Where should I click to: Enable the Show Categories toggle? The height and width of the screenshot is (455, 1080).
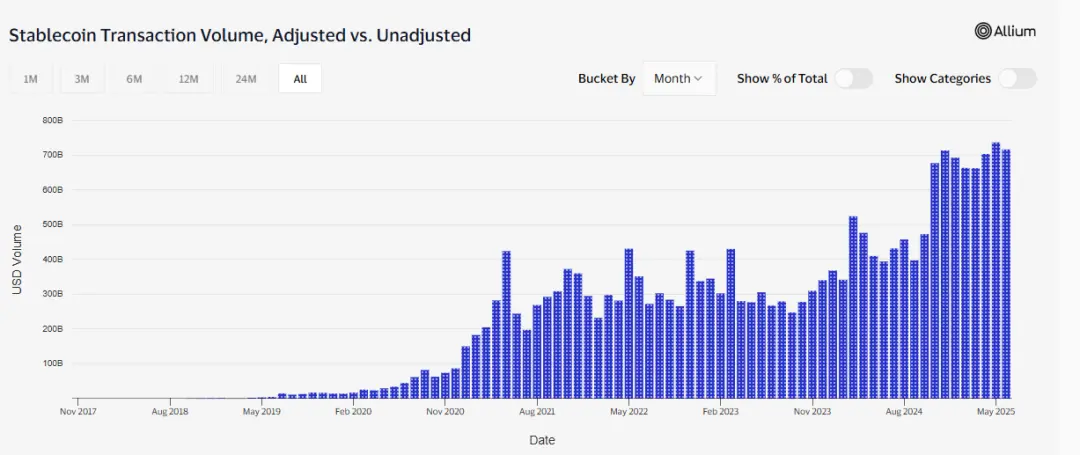pos(1017,78)
